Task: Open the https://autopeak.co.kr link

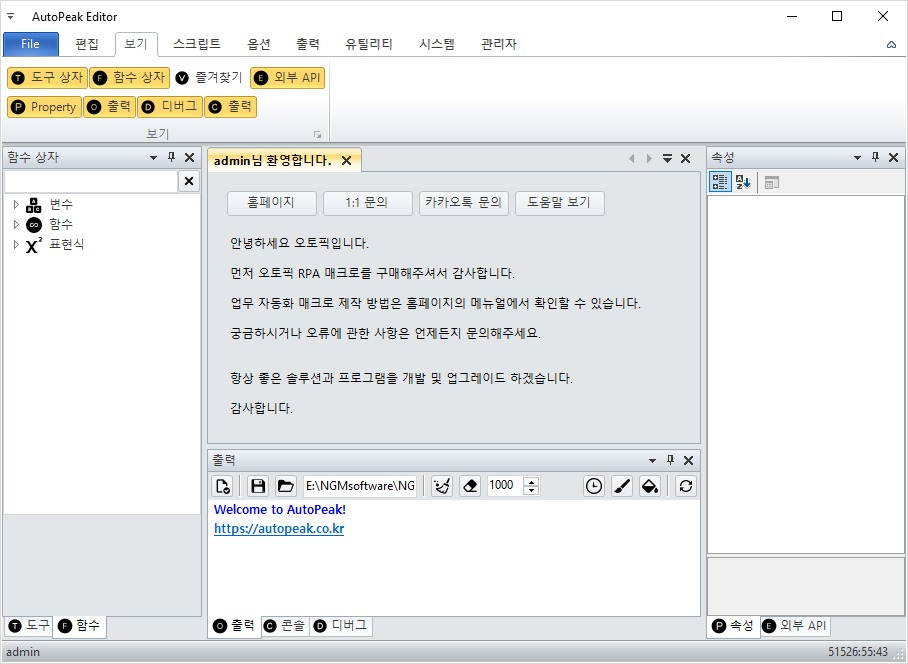Action: [x=279, y=529]
